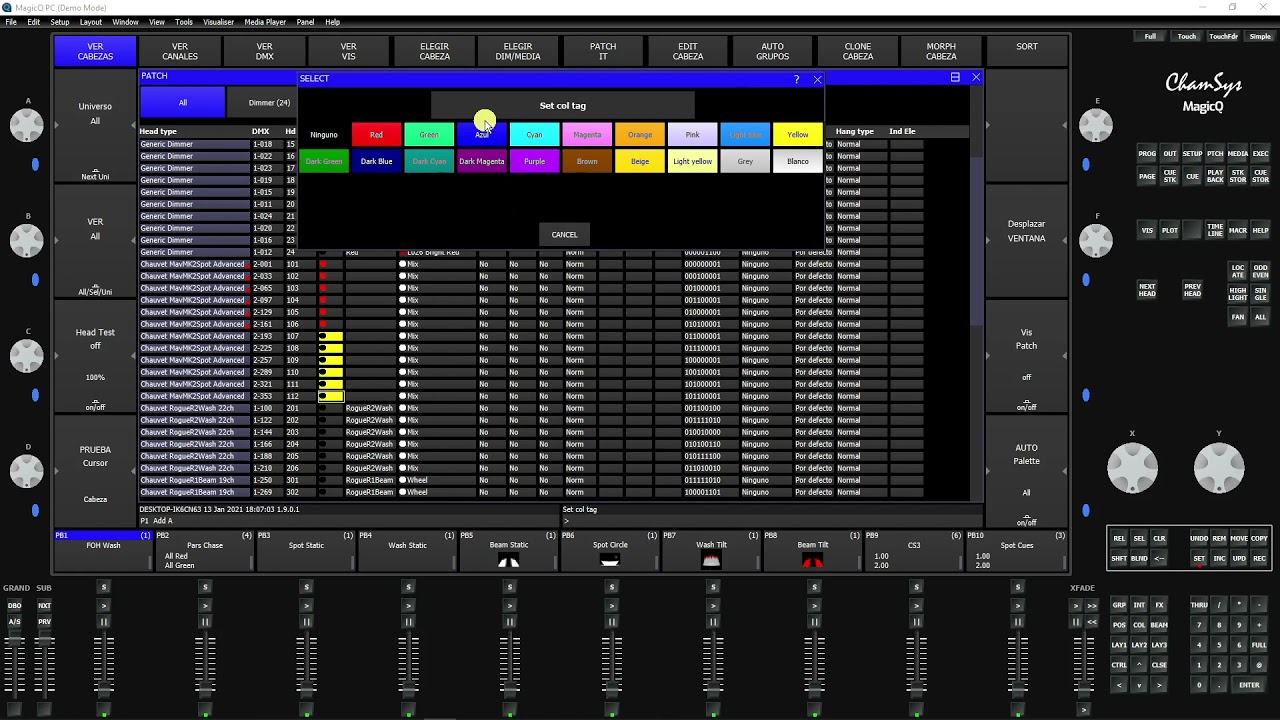Click the ELEGIR CABEZA soft button
1280x720 pixels.
pos(434,51)
